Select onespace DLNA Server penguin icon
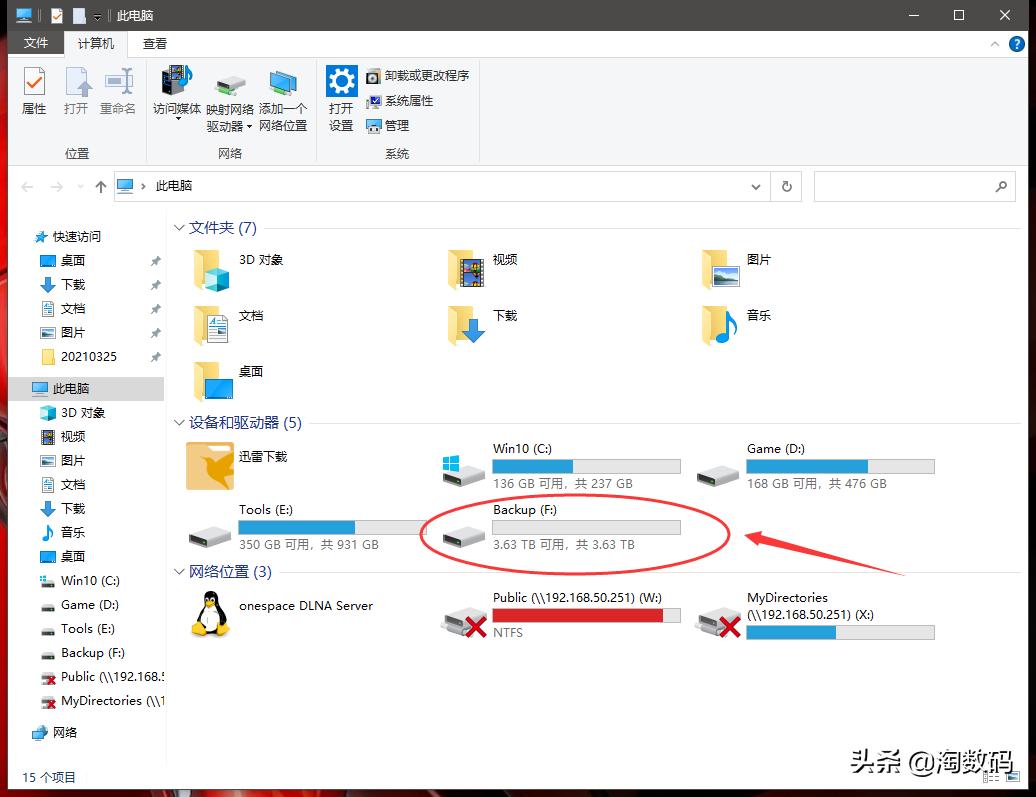The width and height of the screenshot is (1036, 797). 210,615
